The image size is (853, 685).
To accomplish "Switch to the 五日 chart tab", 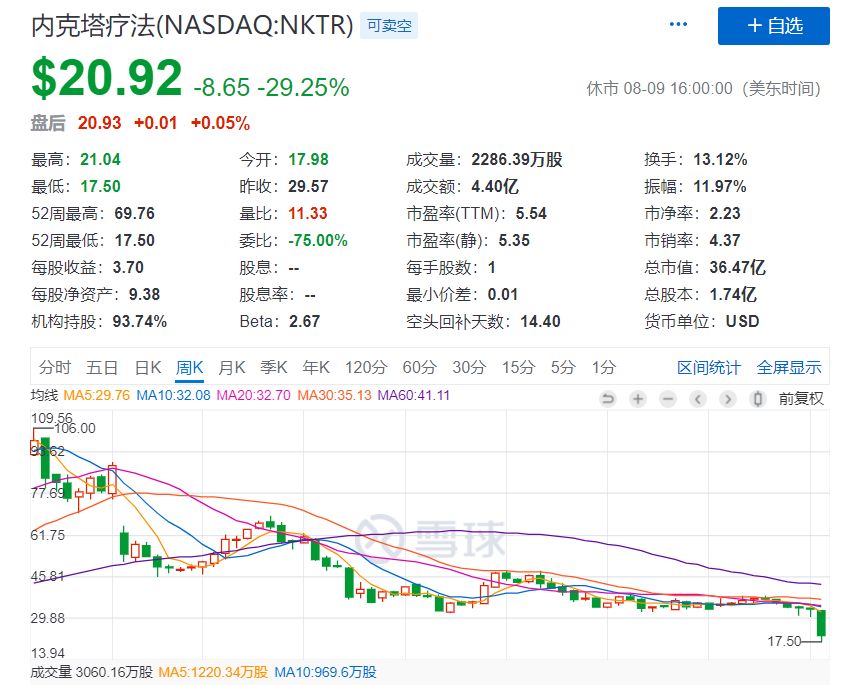I will point(102,367).
